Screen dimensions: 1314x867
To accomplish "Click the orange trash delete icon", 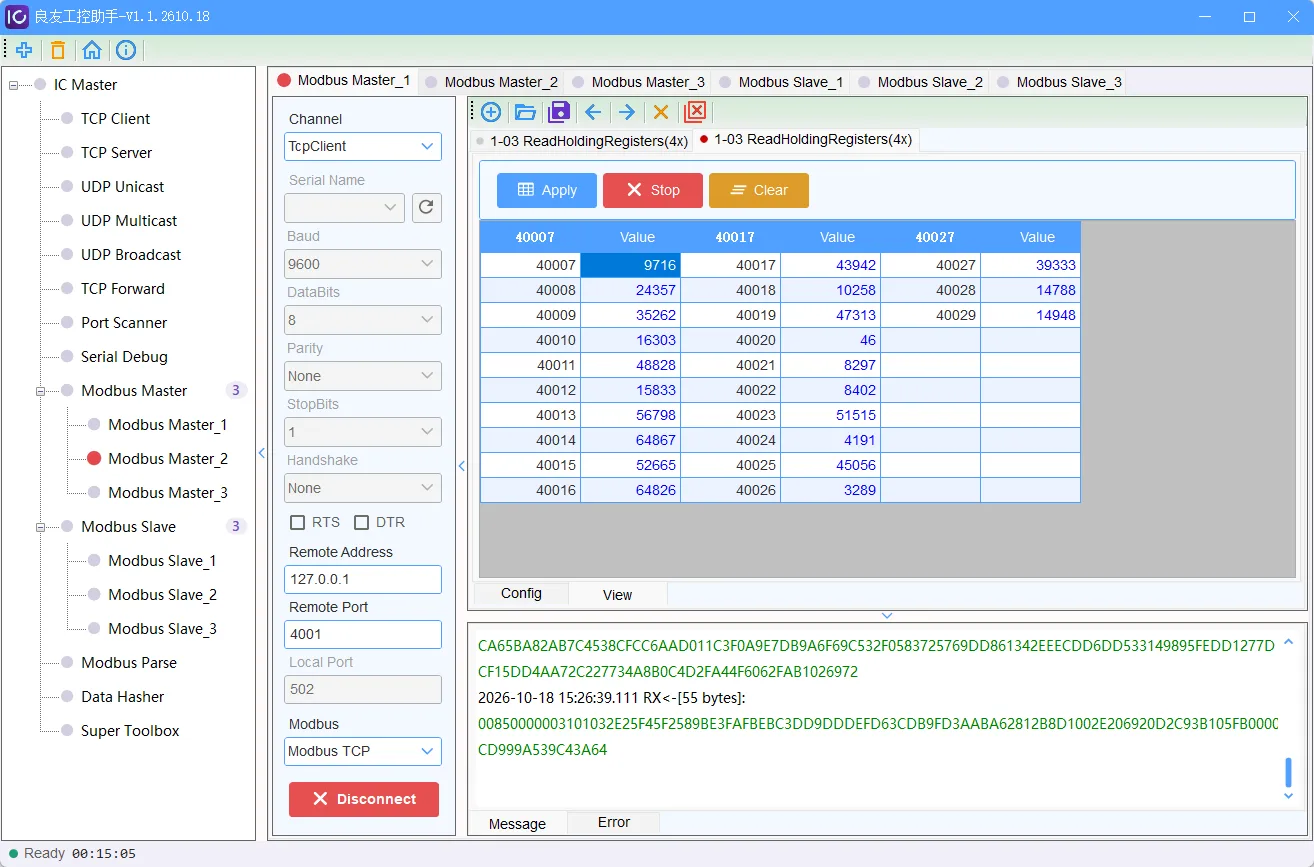I will [x=58, y=50].
